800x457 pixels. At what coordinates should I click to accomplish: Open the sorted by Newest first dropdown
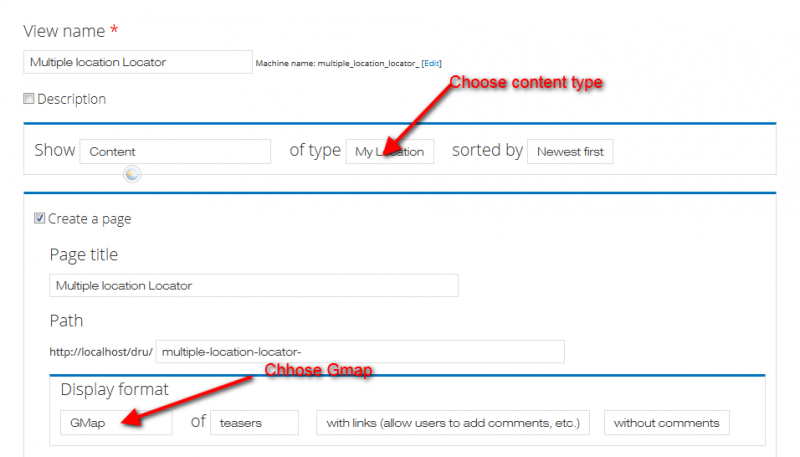[570, 151]
